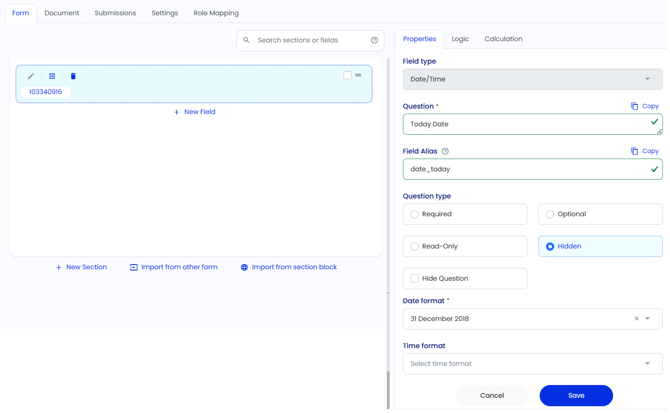670x413 pixels.
Task: Click the plus icon next to New Field
Action: click(x=176, y=112)
